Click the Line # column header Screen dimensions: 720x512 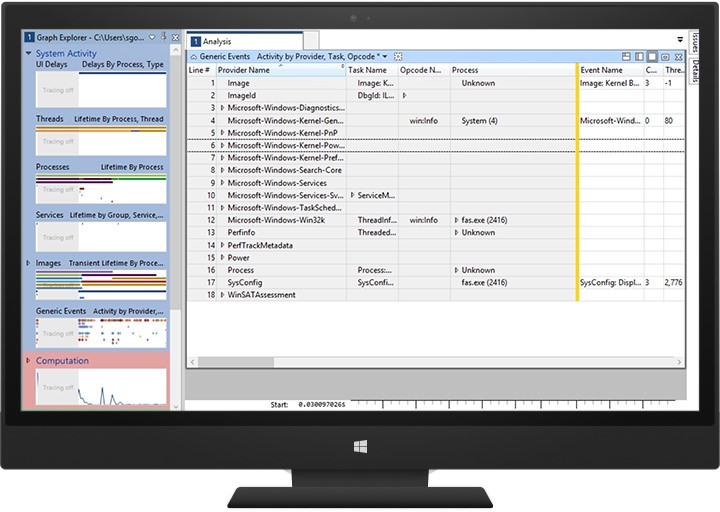202,70
